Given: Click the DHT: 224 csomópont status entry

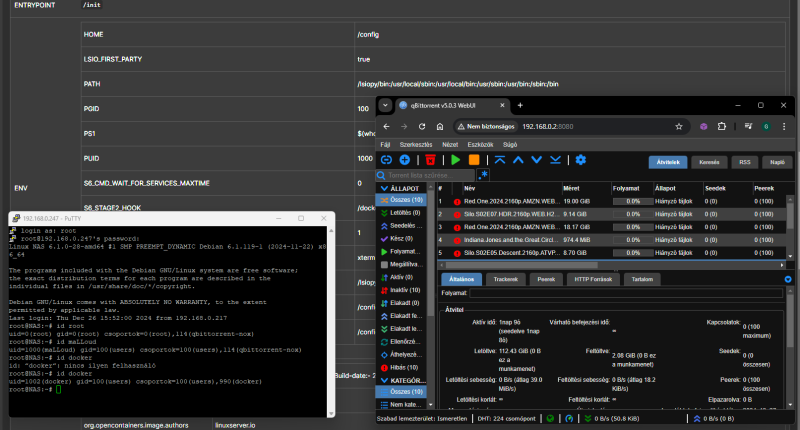Looking at the screenshot, I should click(506, 419).
